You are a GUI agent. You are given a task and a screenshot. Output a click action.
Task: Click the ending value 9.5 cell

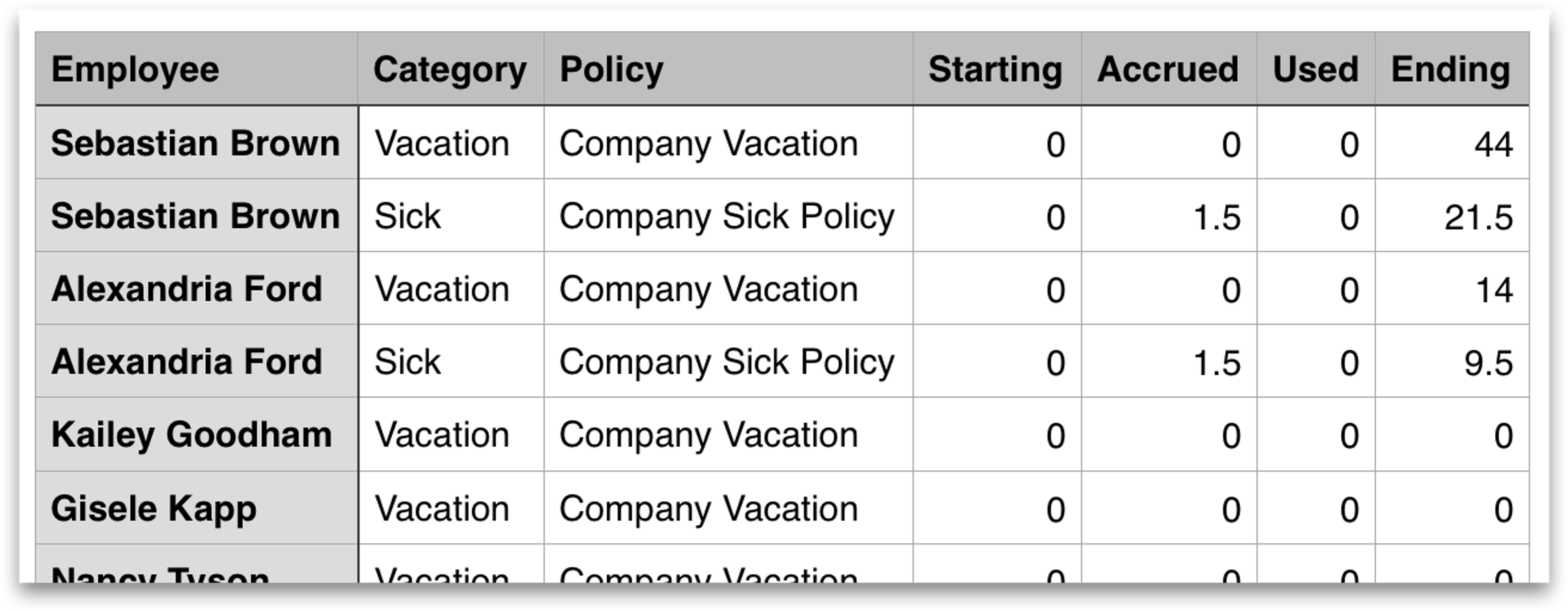1452,362
